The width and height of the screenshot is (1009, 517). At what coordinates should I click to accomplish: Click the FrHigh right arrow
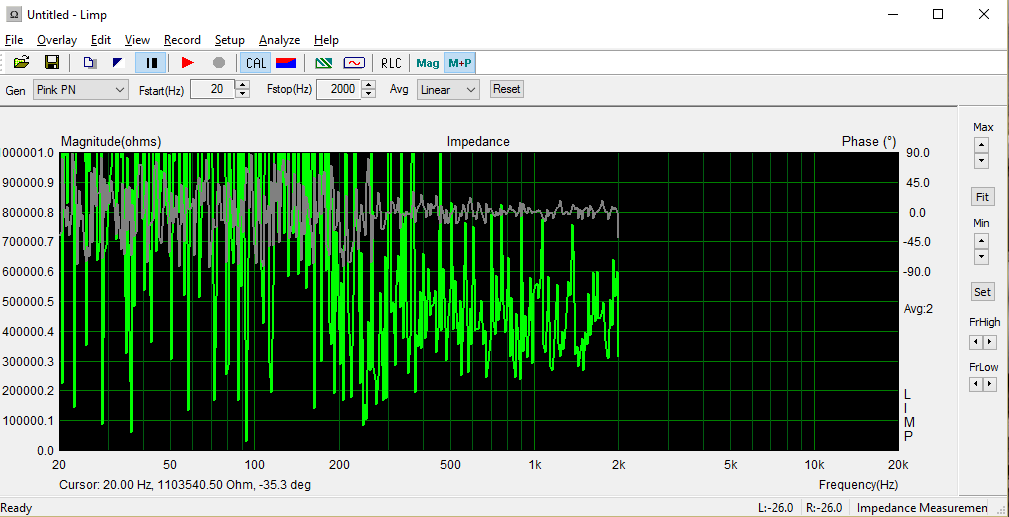(990, 341)
